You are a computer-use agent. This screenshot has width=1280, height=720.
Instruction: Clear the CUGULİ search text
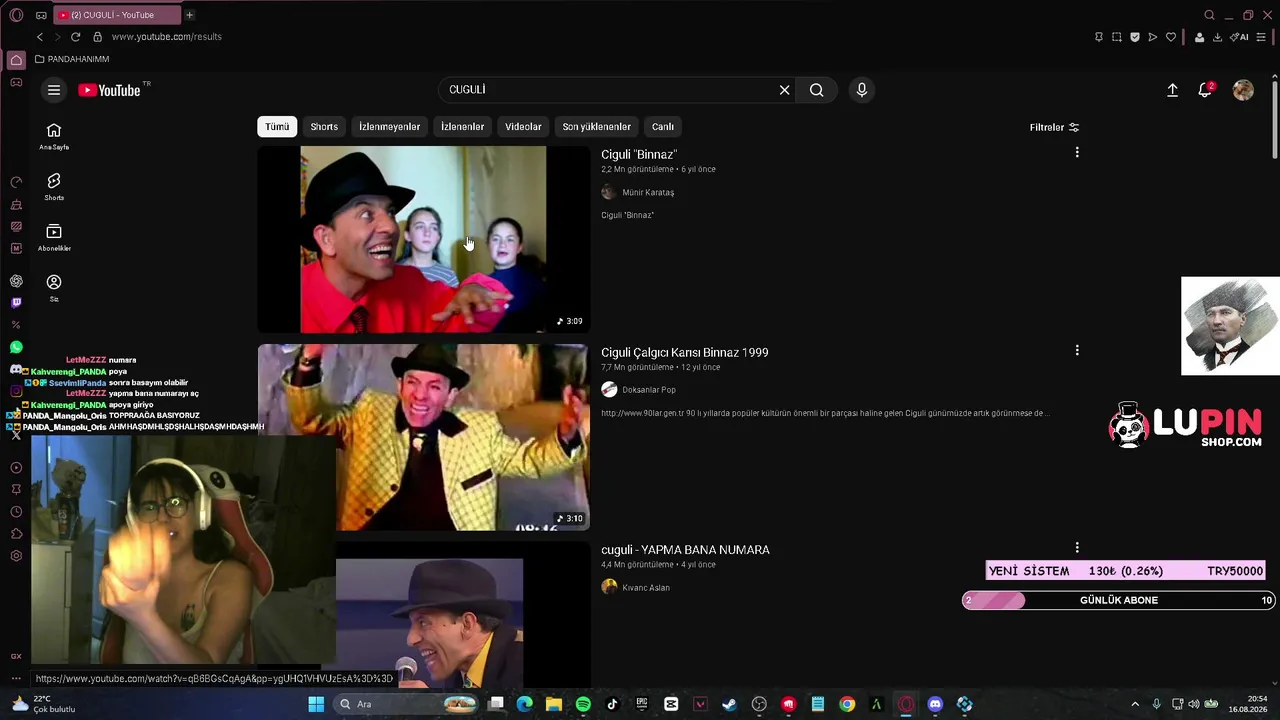tap(784, 90)
